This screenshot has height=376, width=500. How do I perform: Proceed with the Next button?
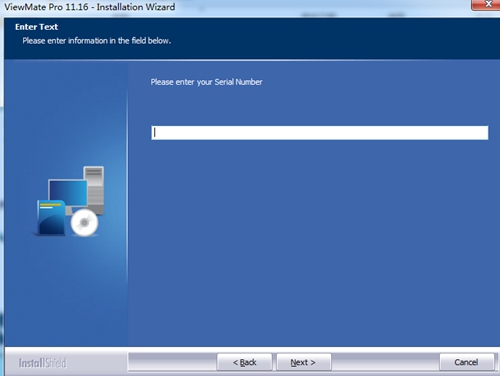(x=304, y=362)
